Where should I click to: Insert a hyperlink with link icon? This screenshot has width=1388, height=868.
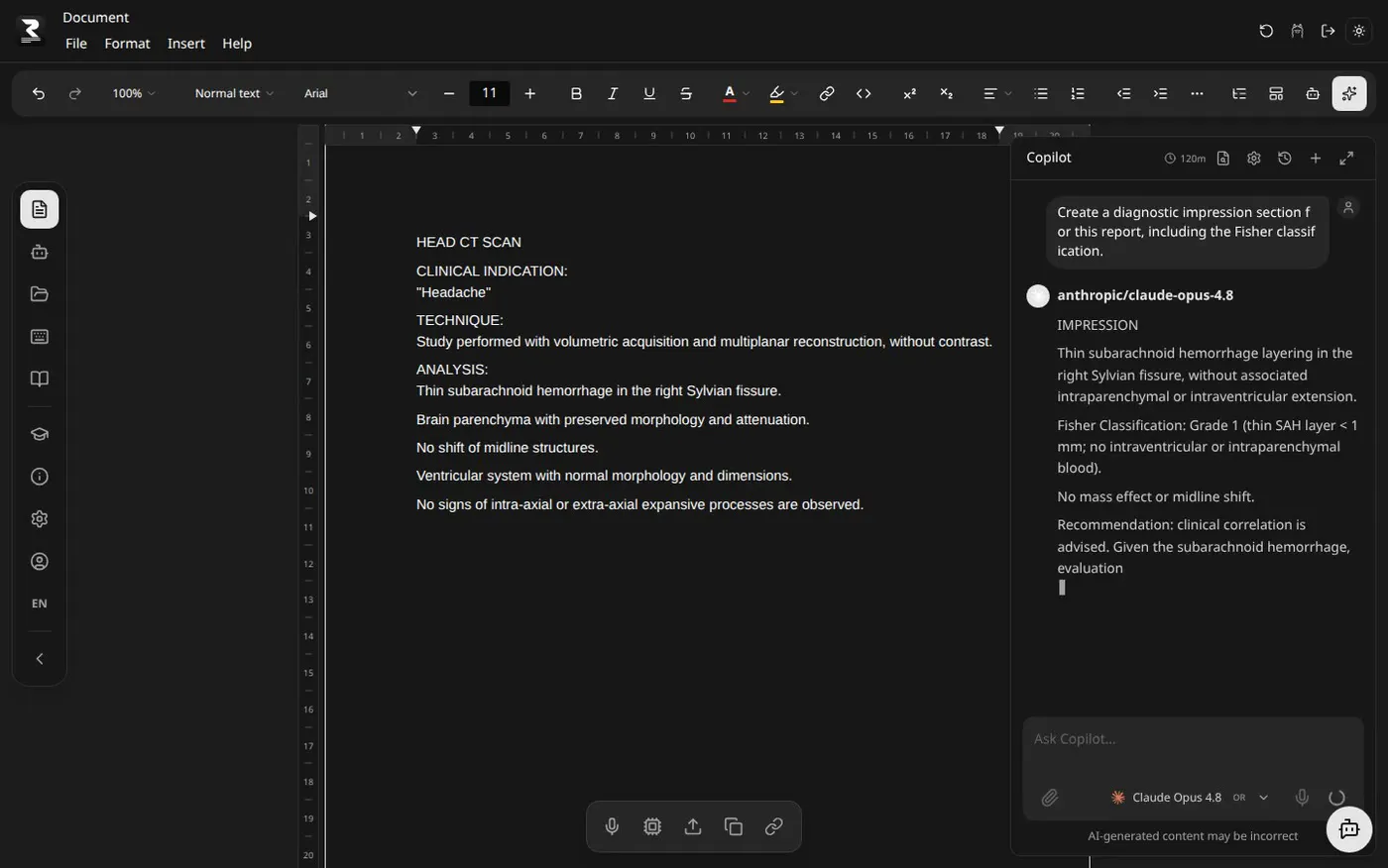[827, 93]
